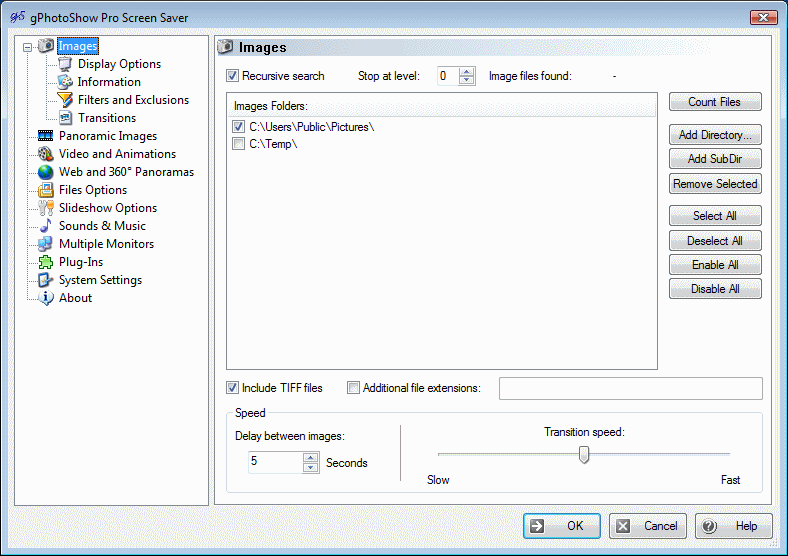Increase the delay between images
Viewport: 788px width, 556px height.
(x=311, y=457)
